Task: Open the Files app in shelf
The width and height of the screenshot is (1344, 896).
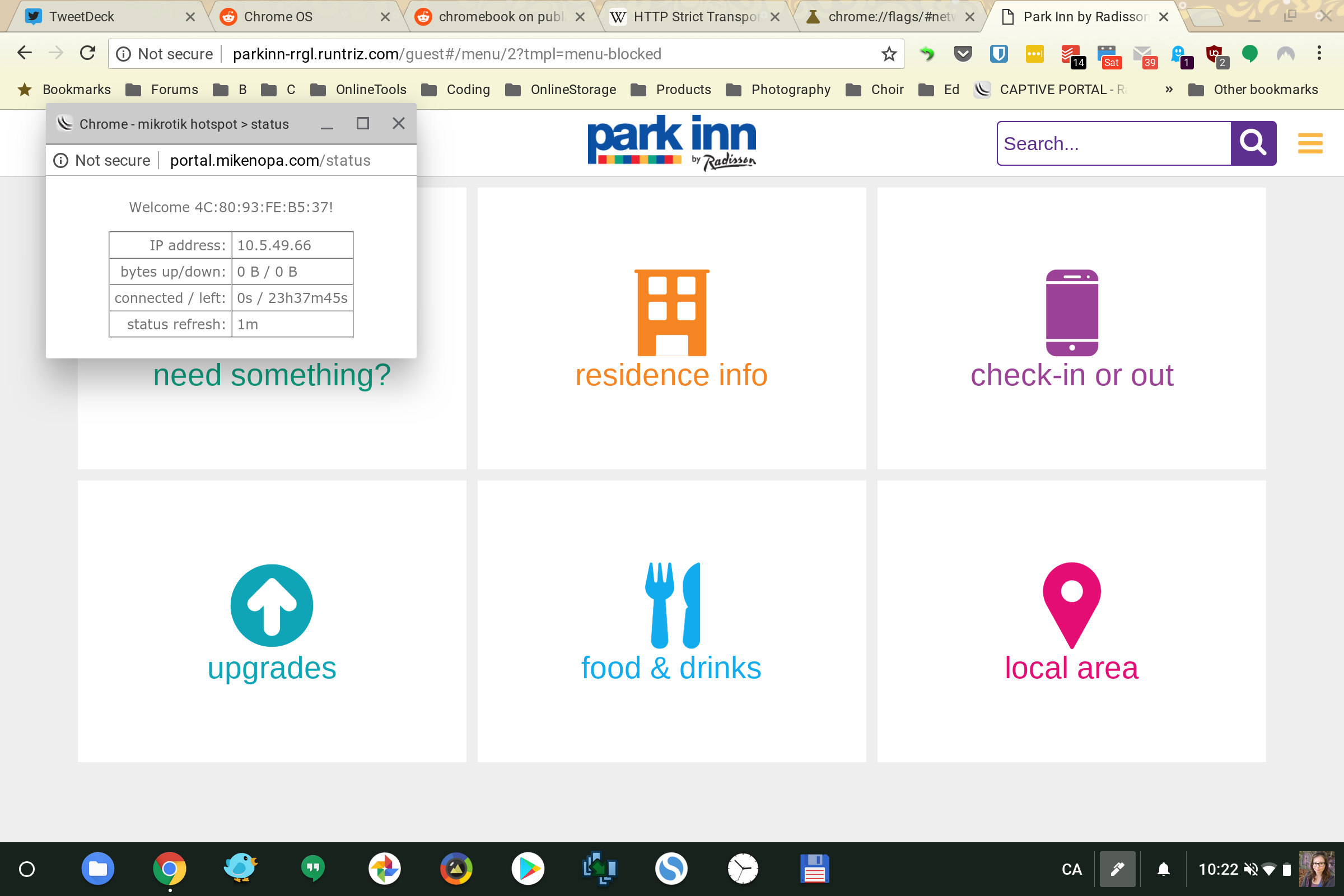Action: (x=97, y=869)
